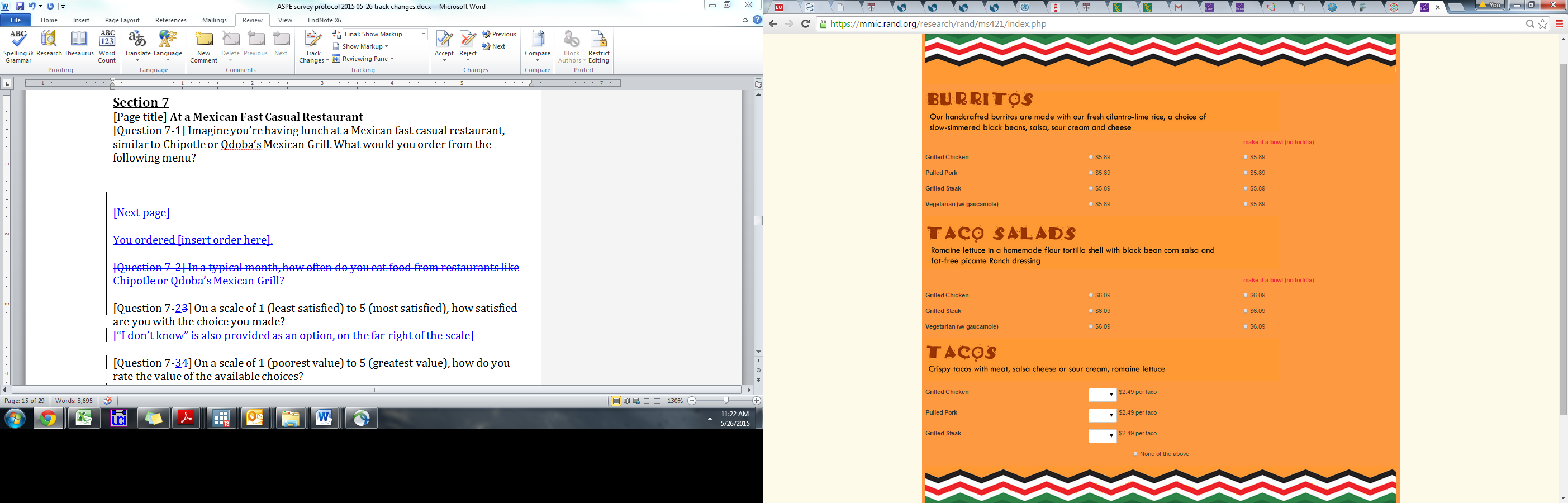1568x503 pixels.
Task: Reload the browser page
Action: pyautogui.click(x=805, y=23)
